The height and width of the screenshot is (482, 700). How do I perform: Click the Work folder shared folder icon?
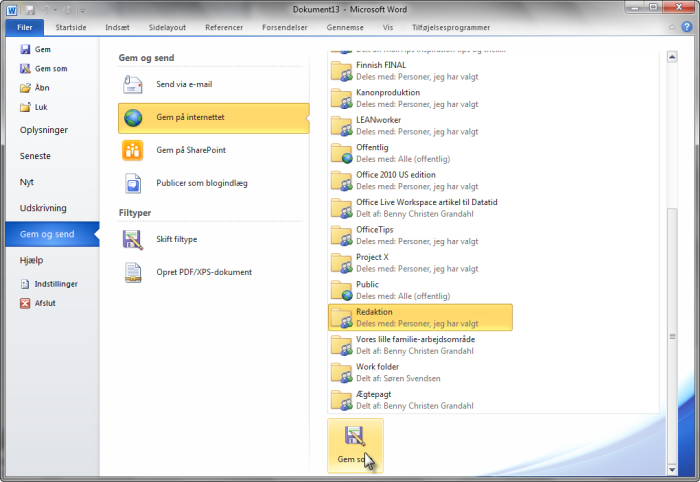(x=342, y=373)
